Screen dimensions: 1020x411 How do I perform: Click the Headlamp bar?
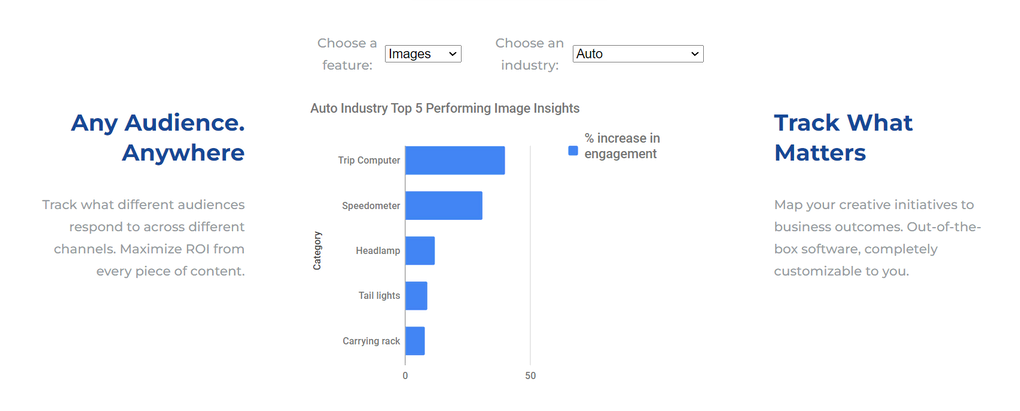[x=420, y=251]
